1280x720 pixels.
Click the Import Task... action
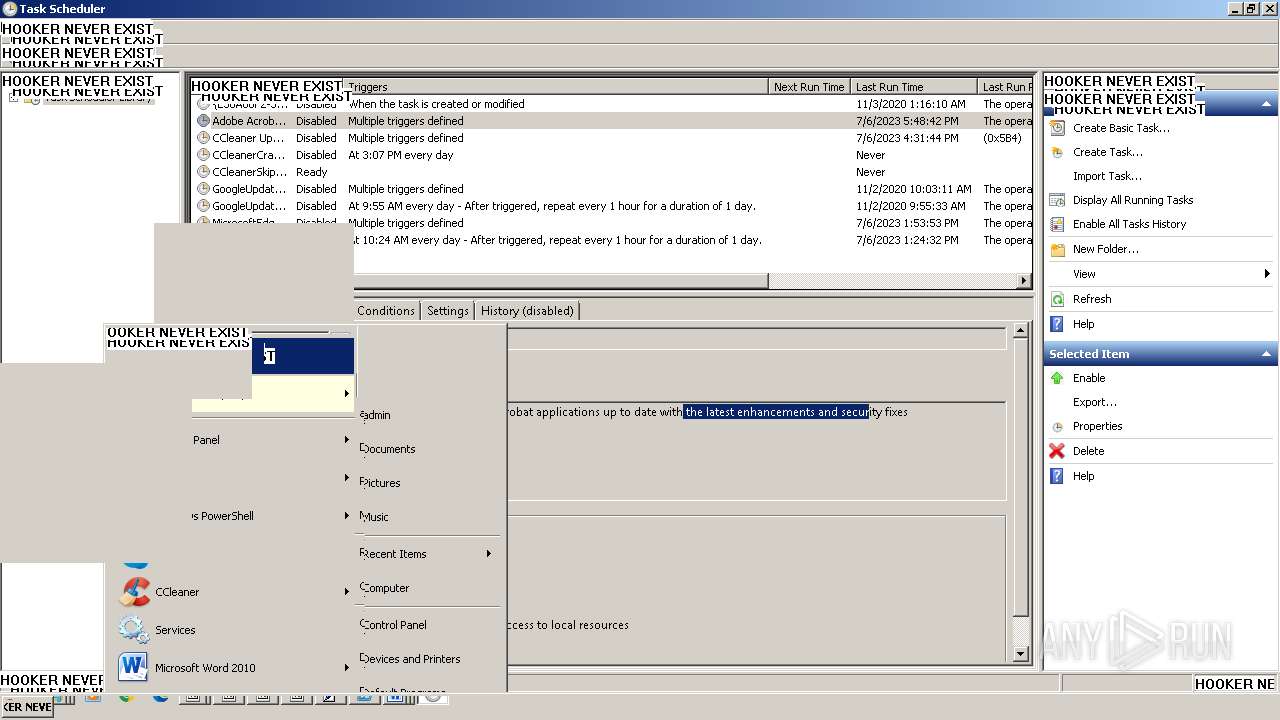[x=1107, y=176]
